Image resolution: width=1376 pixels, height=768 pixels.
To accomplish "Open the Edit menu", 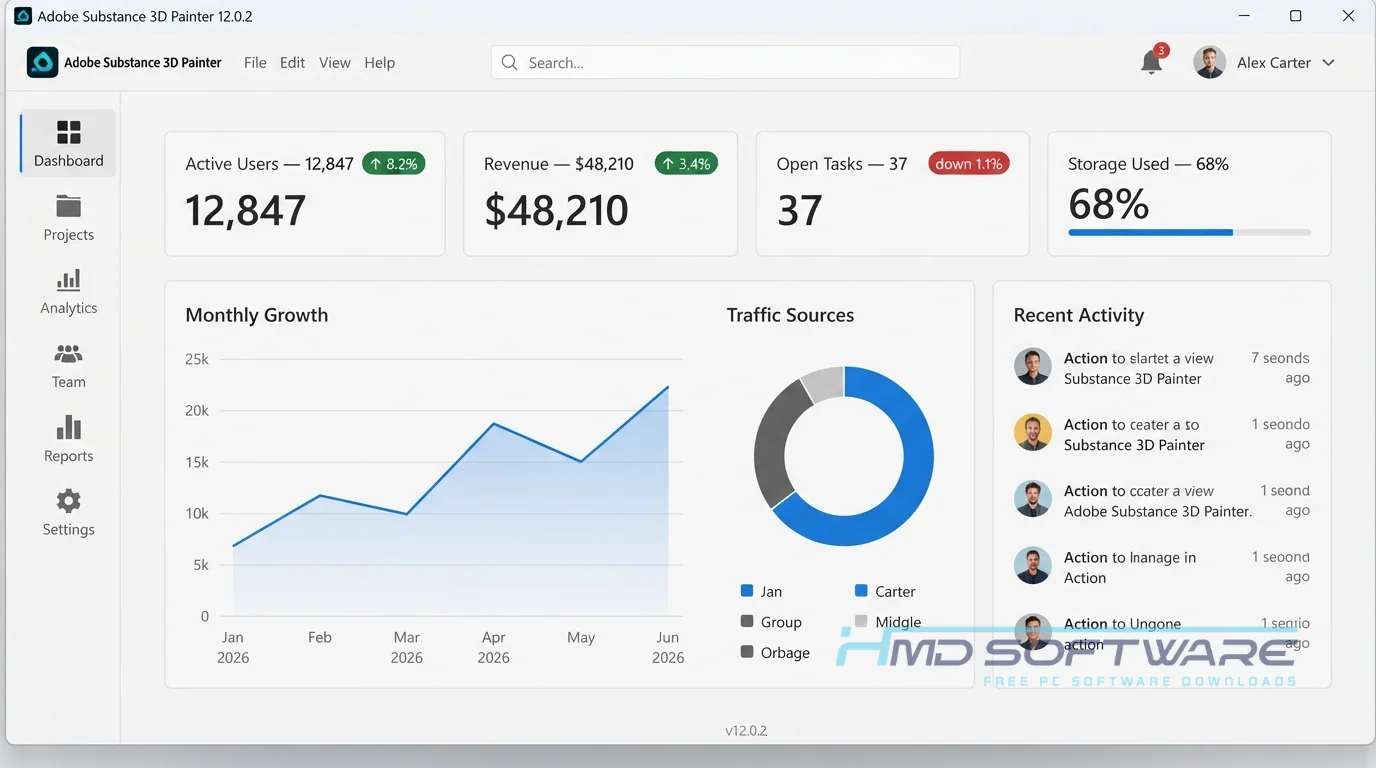I will pos(292,62).
